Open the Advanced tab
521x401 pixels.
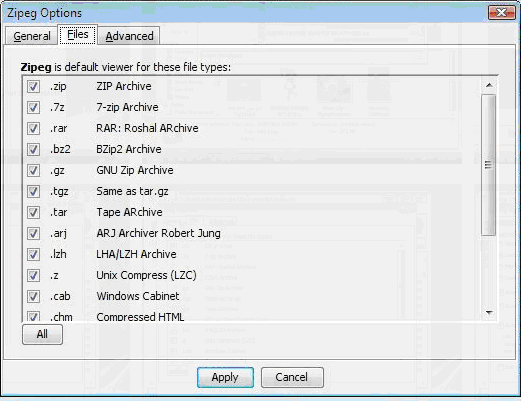pyautogui.click(x=129, y=36)
